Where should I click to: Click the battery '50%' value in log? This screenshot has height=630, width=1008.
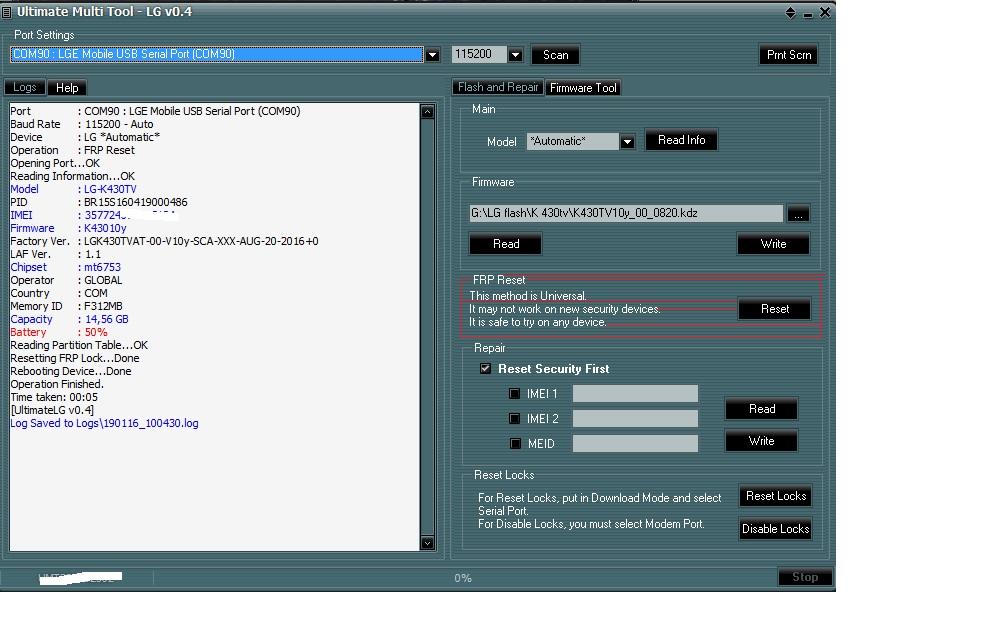pyautogui.click(x=96, y=332)
